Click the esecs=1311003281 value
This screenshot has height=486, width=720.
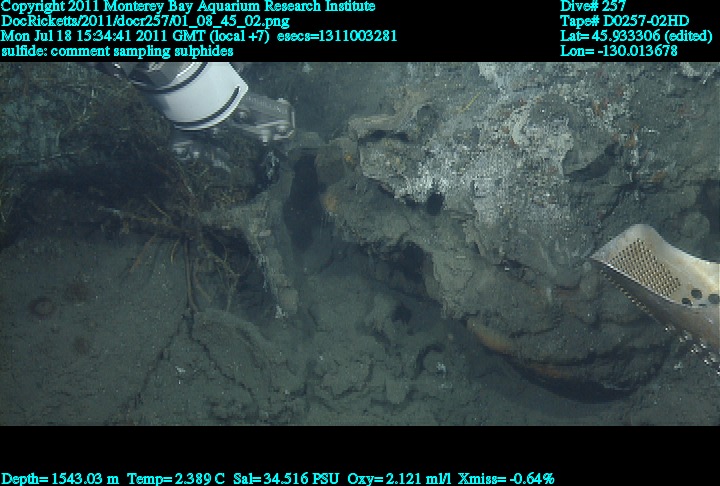pos(337,36)
